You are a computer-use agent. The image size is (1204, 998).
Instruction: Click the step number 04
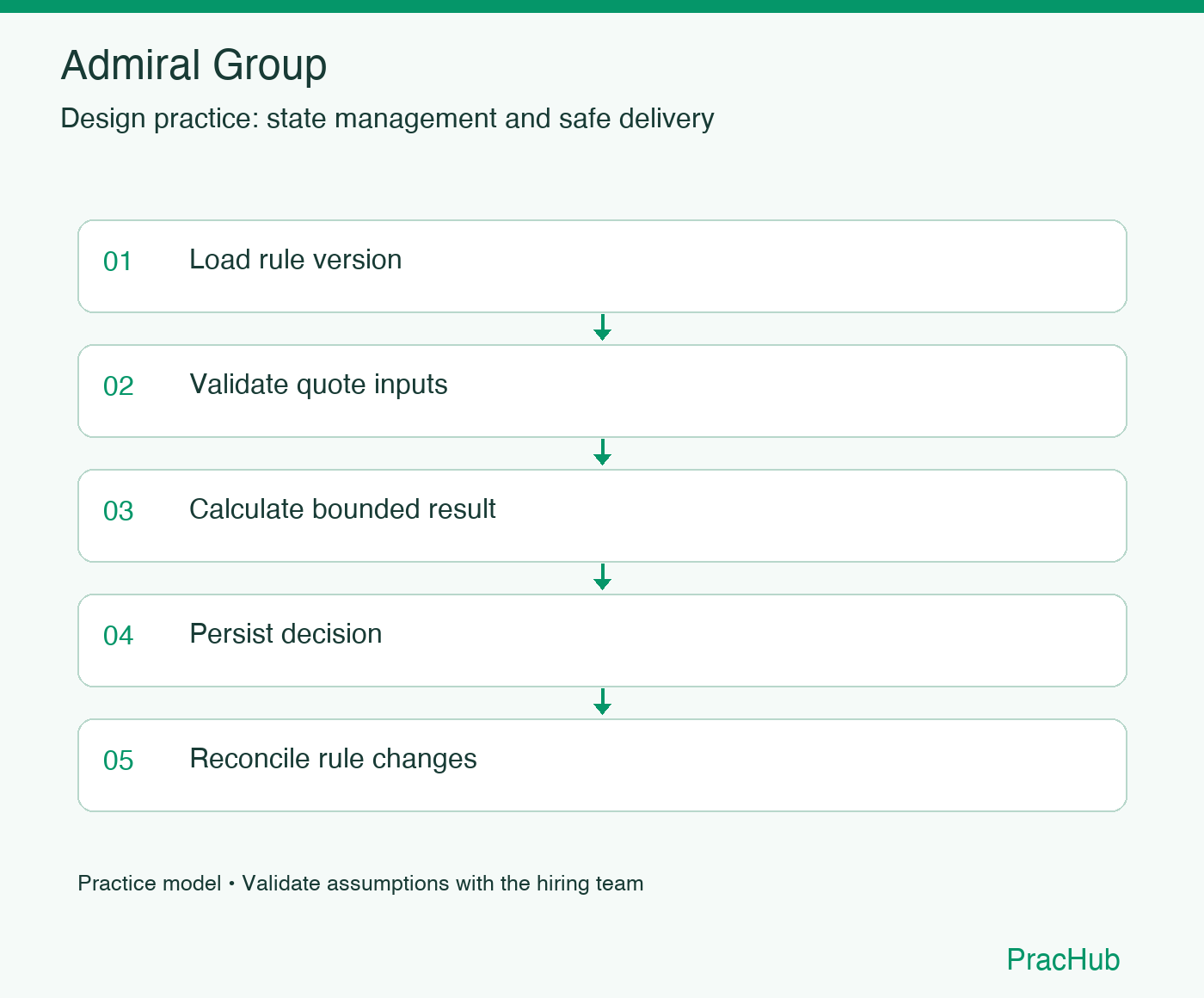[118, 636]
